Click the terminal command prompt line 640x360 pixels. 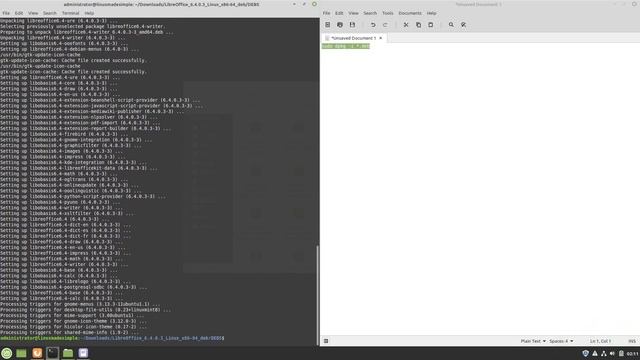[112, 338]
